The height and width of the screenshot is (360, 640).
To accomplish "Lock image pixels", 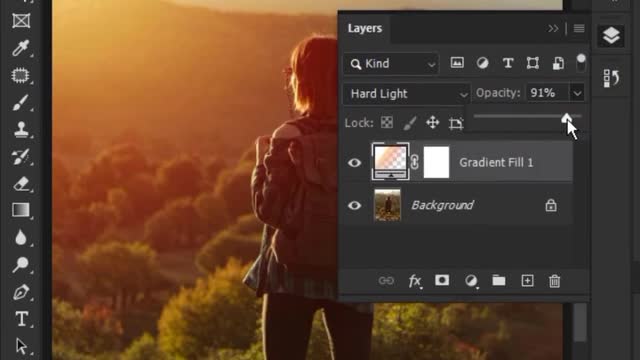I will 409,123.
